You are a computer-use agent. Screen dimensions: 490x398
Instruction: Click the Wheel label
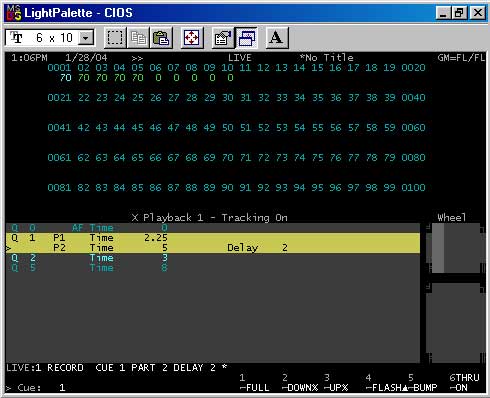(452, 218)
